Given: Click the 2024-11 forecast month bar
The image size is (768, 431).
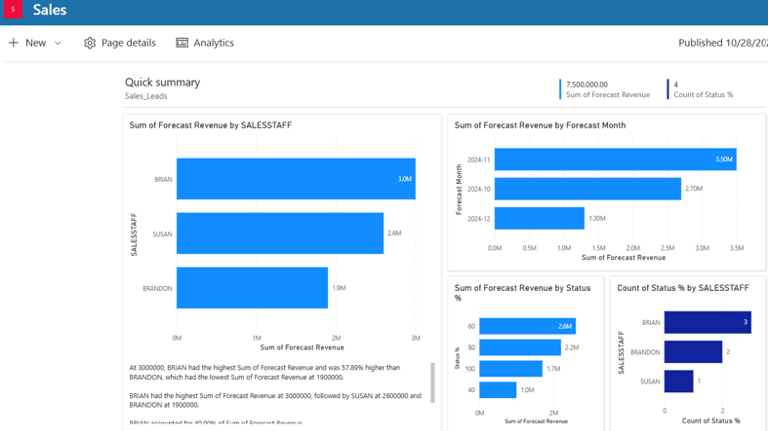Looking at the screenshot, I should click(x=615, y=159).
